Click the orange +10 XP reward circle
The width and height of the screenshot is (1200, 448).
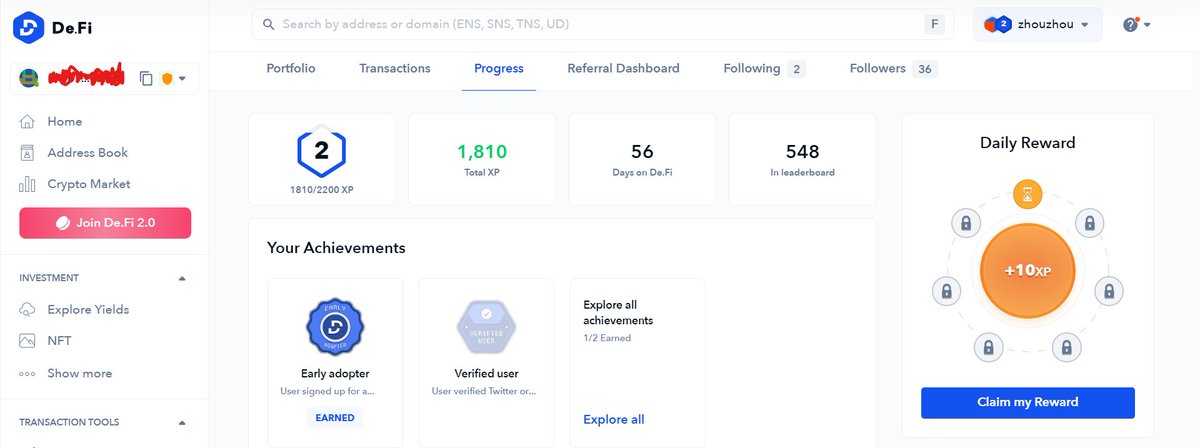tap(1027, 271)
